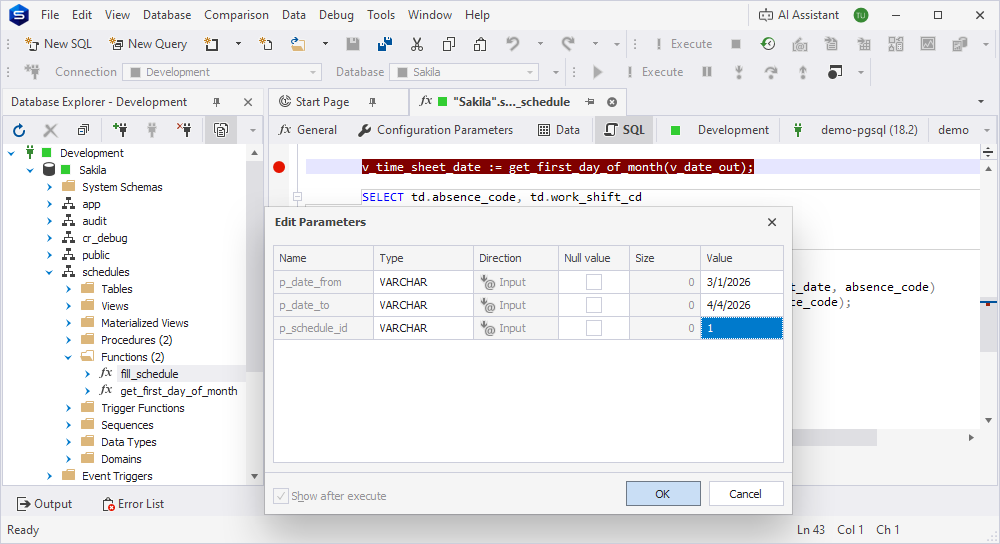1000x544 pixels.
Task: Collapse the Development connection node
Action: click(11, 153)
